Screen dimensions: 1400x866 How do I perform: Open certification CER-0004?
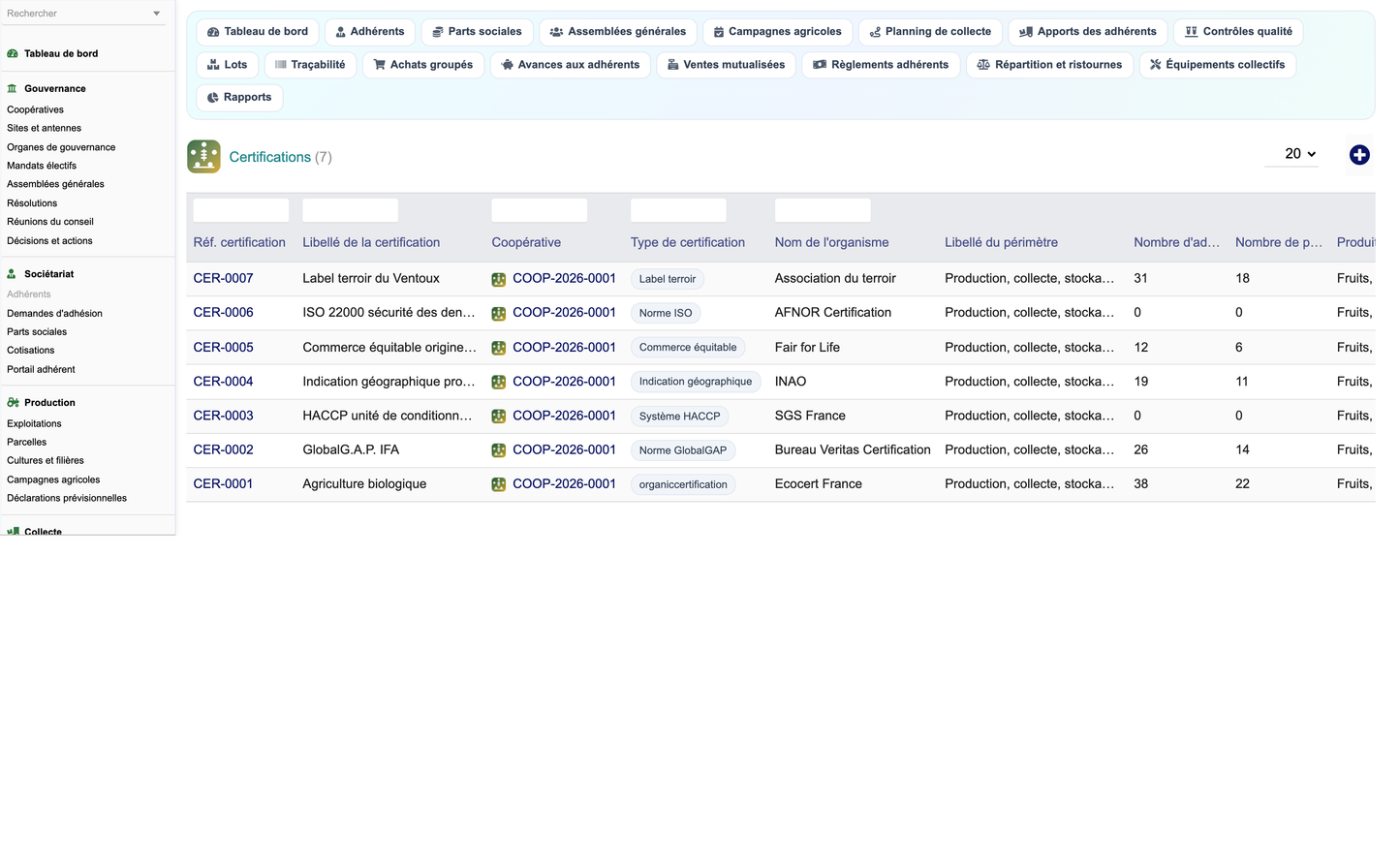(x=224, y=382)
